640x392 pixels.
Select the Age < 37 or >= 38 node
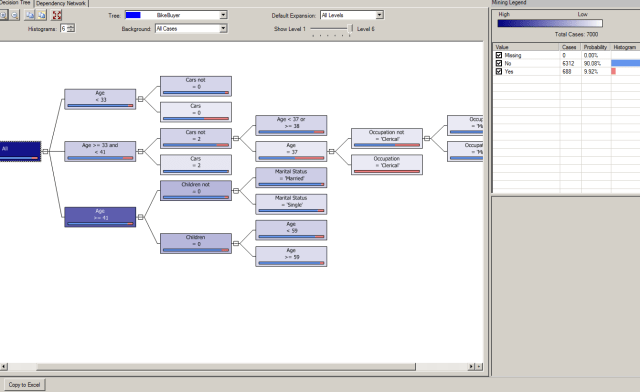click(291, 125)
